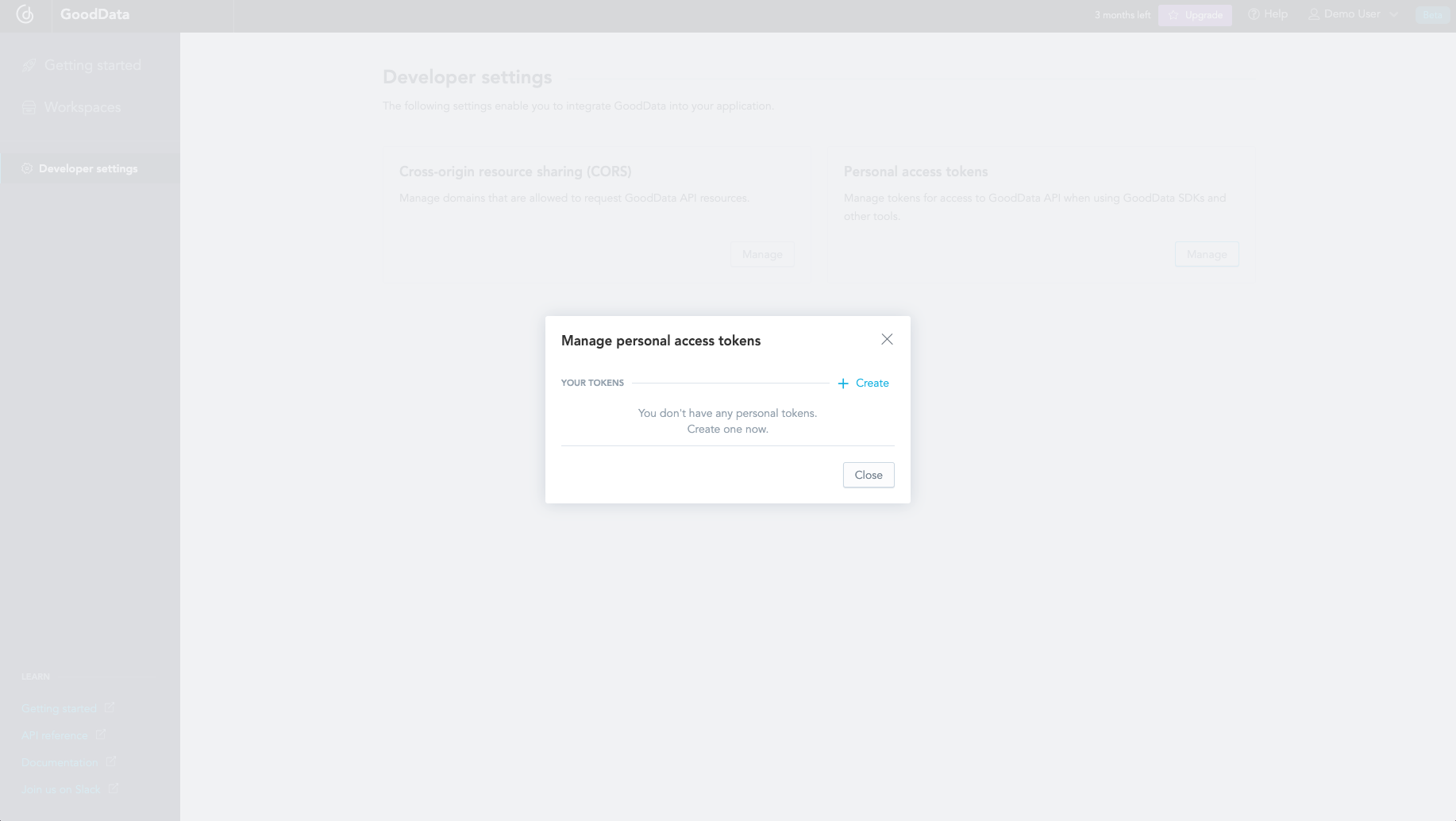This screenshot has width=1456, height=821.
Task: Click the Help question mark icon
Action: [x=1254, y=14]
